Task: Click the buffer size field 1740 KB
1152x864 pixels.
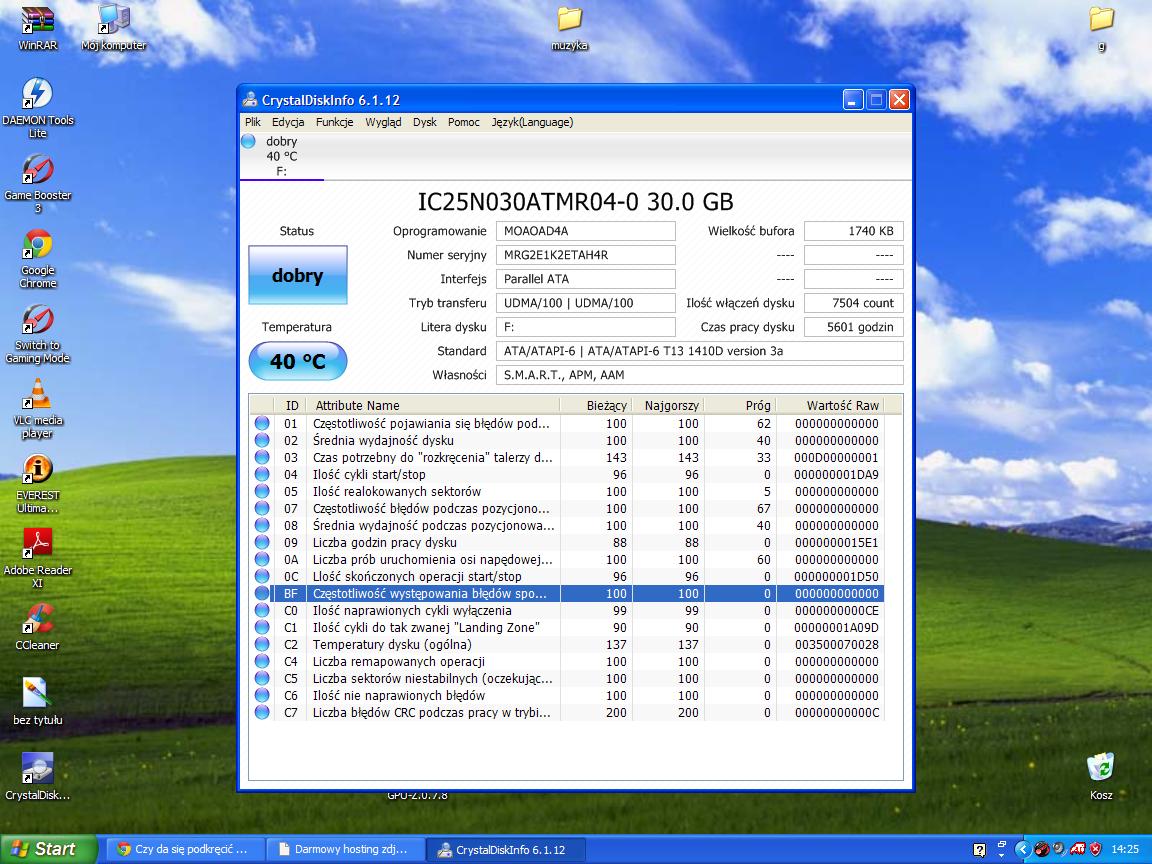Action: point(854,231)
